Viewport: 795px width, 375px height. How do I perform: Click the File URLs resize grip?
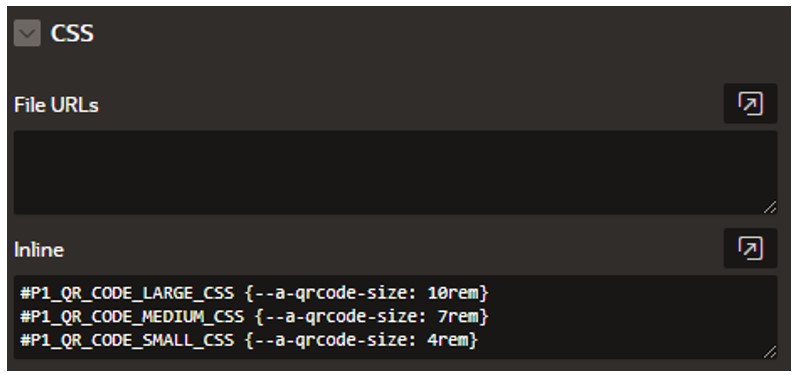point(770,207)
